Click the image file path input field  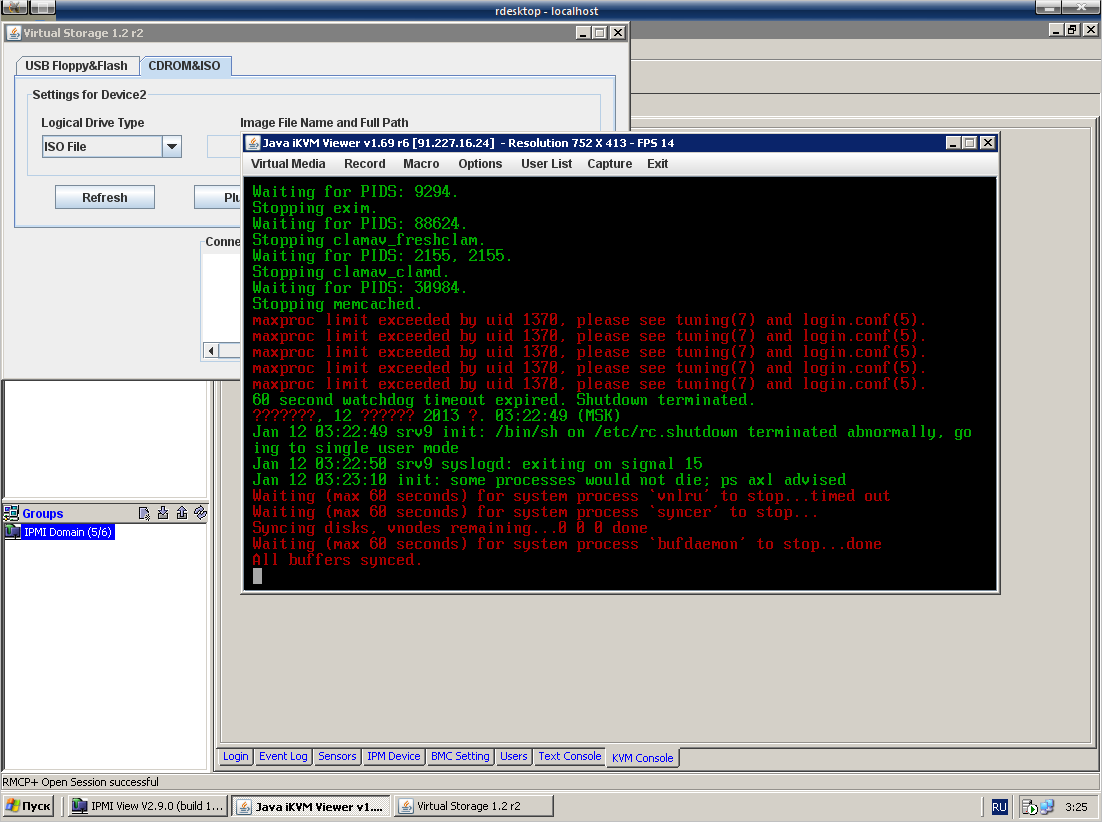[224, 147]
